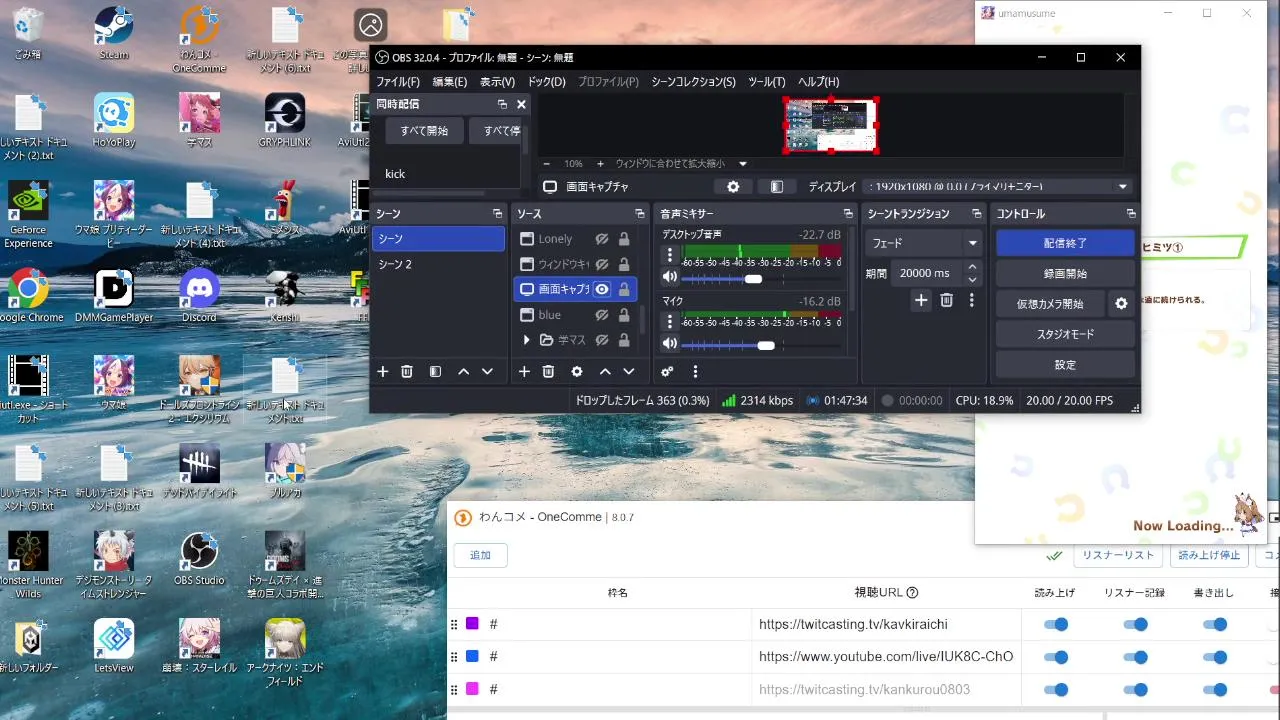
Task: Open HoYoPlay desktop shortcut
Action: [114, 120]
